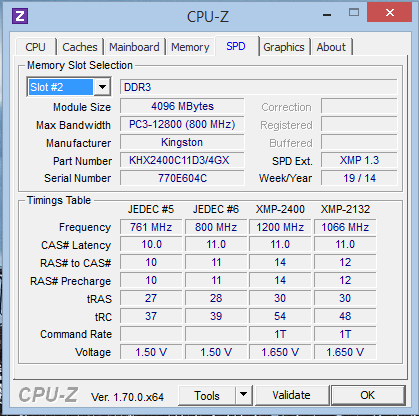Switch to the Caches tab
The width and height of the screenshot is (419, 416).
click(80, 47)
